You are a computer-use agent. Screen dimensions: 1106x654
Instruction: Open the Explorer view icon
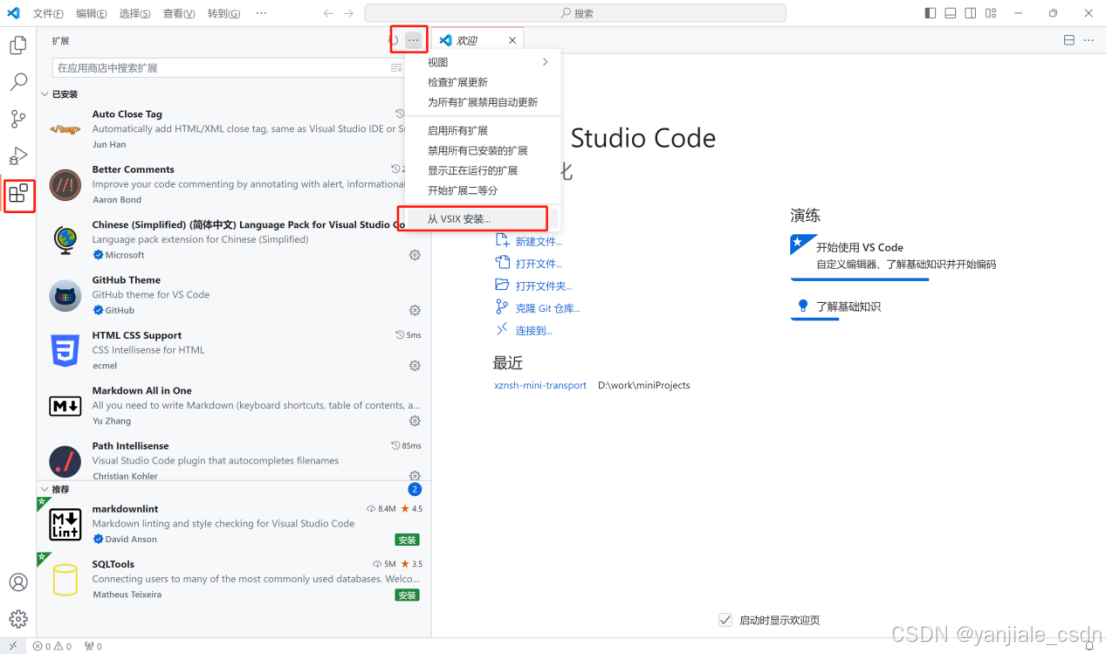click(16, 44)
